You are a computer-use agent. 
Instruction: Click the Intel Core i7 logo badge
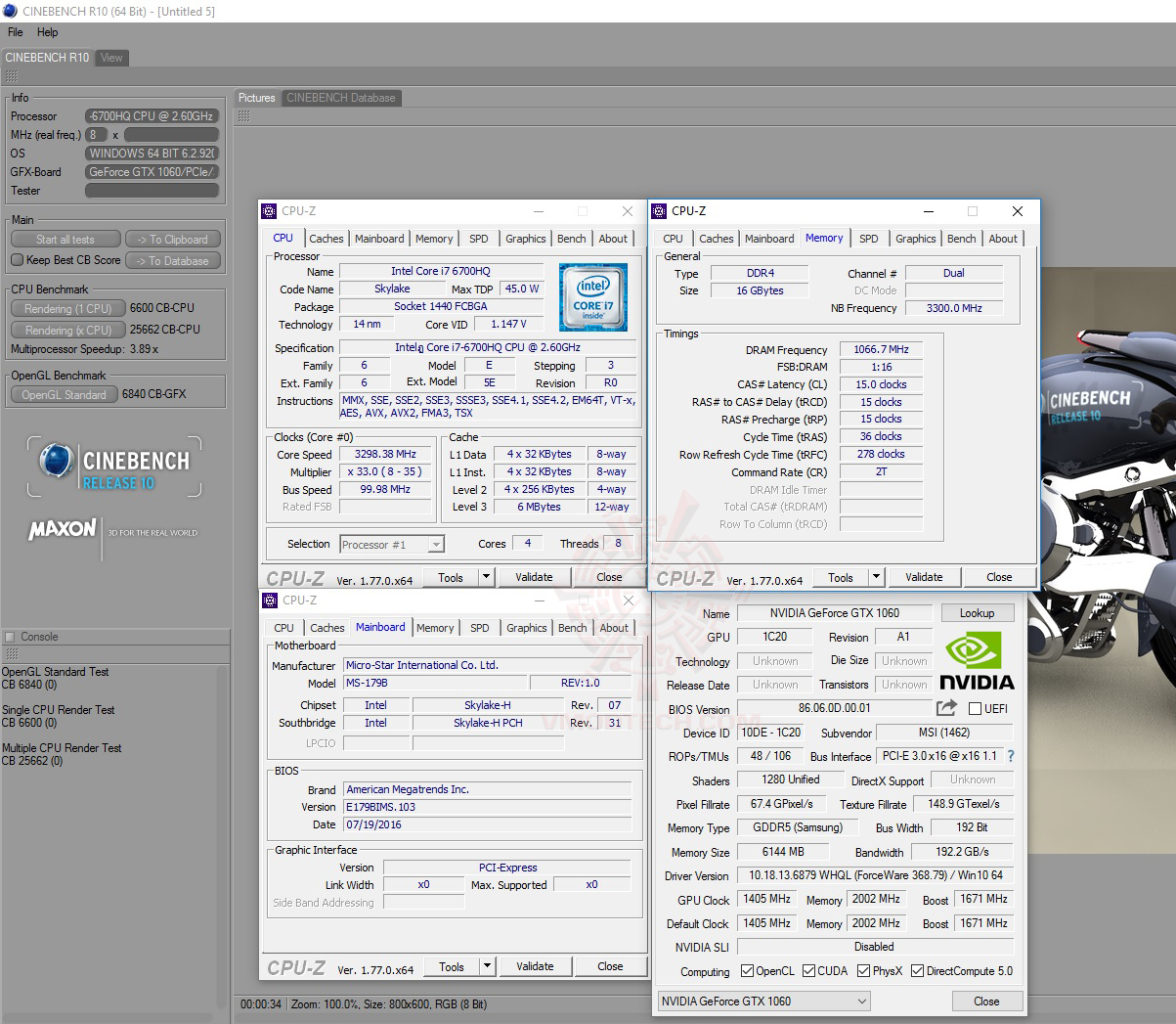[x=593, y=296]
